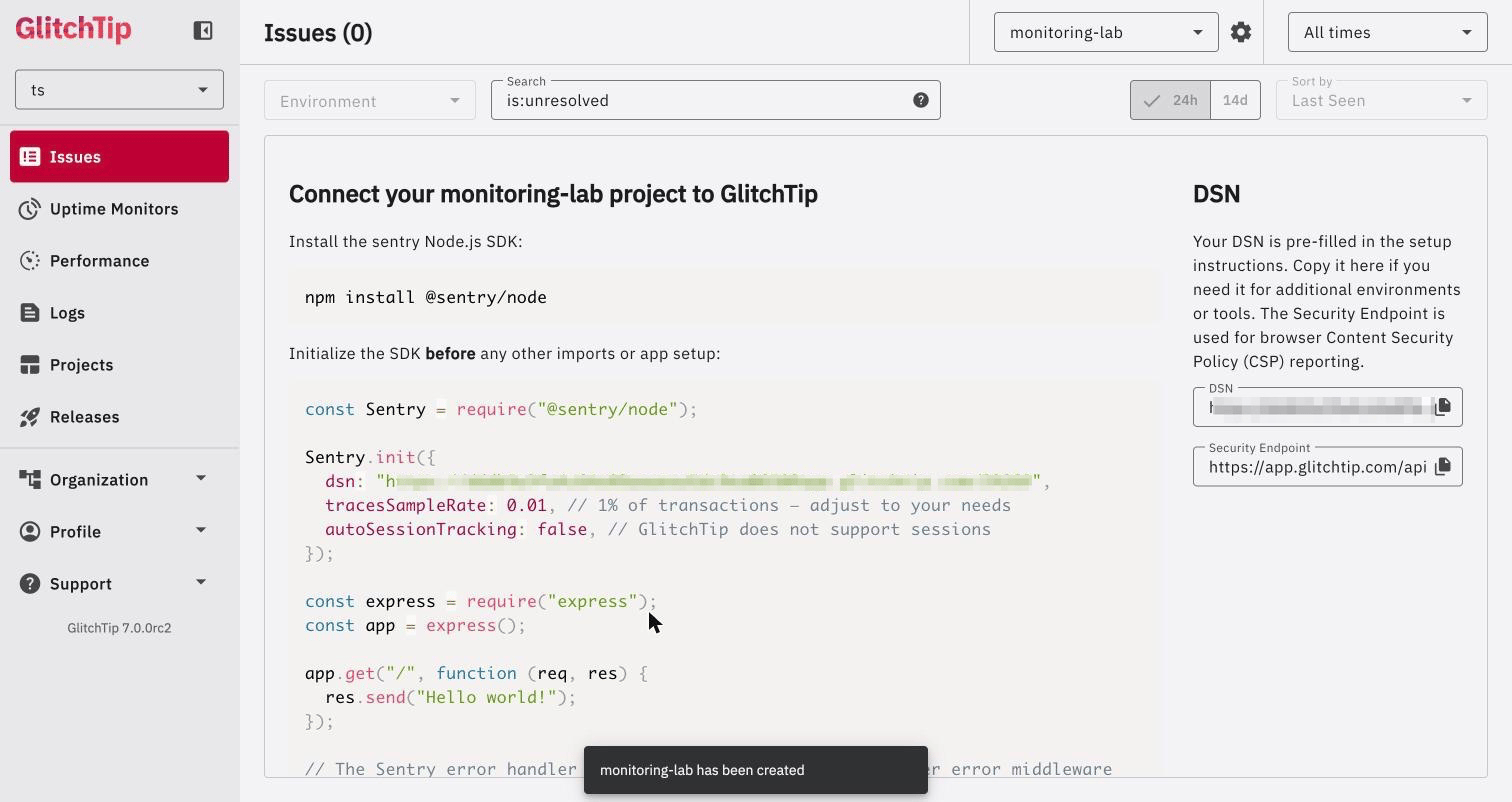1512x802 pixels.
Task: Click the GlitchTip 7.0.0rc2 version text
Action: (x=119, y=628)
